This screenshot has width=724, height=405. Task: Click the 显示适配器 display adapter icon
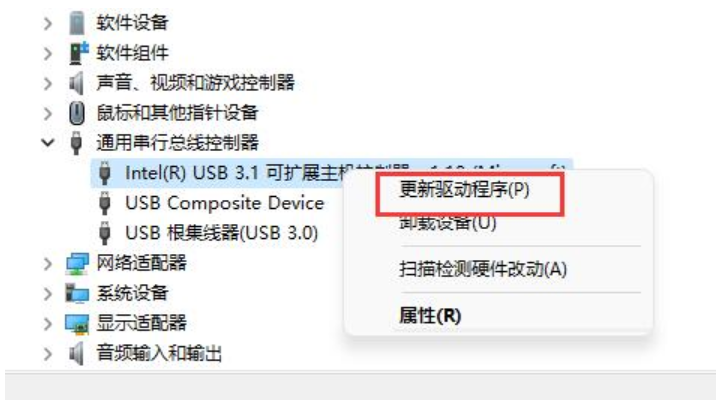[77, 324]
